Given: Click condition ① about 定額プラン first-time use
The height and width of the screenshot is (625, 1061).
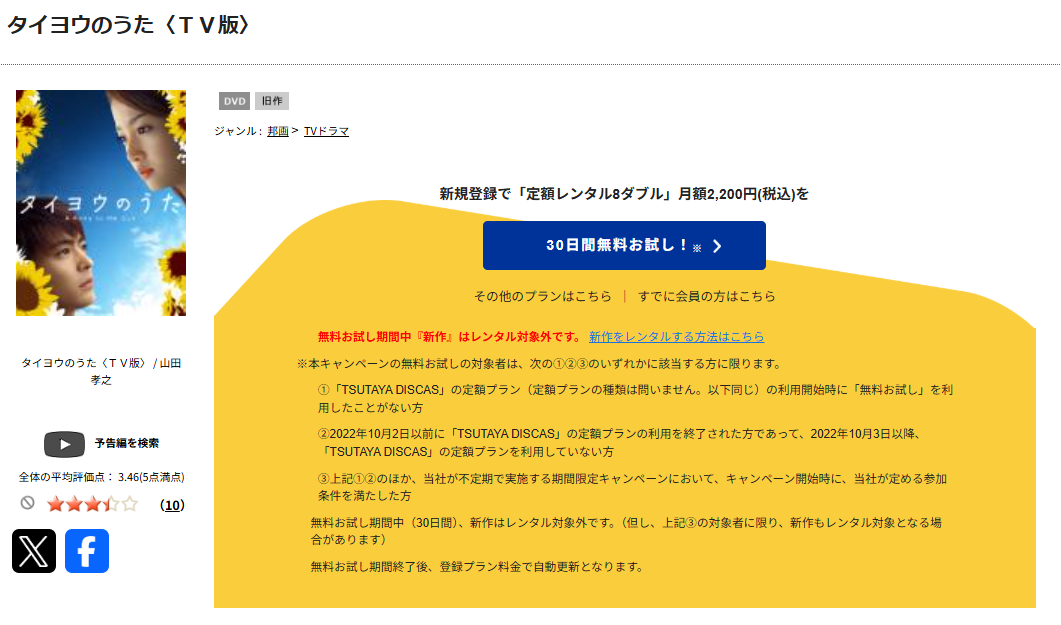Looking at the screenshot, I should pyautogui.click(x=635, y=398).
